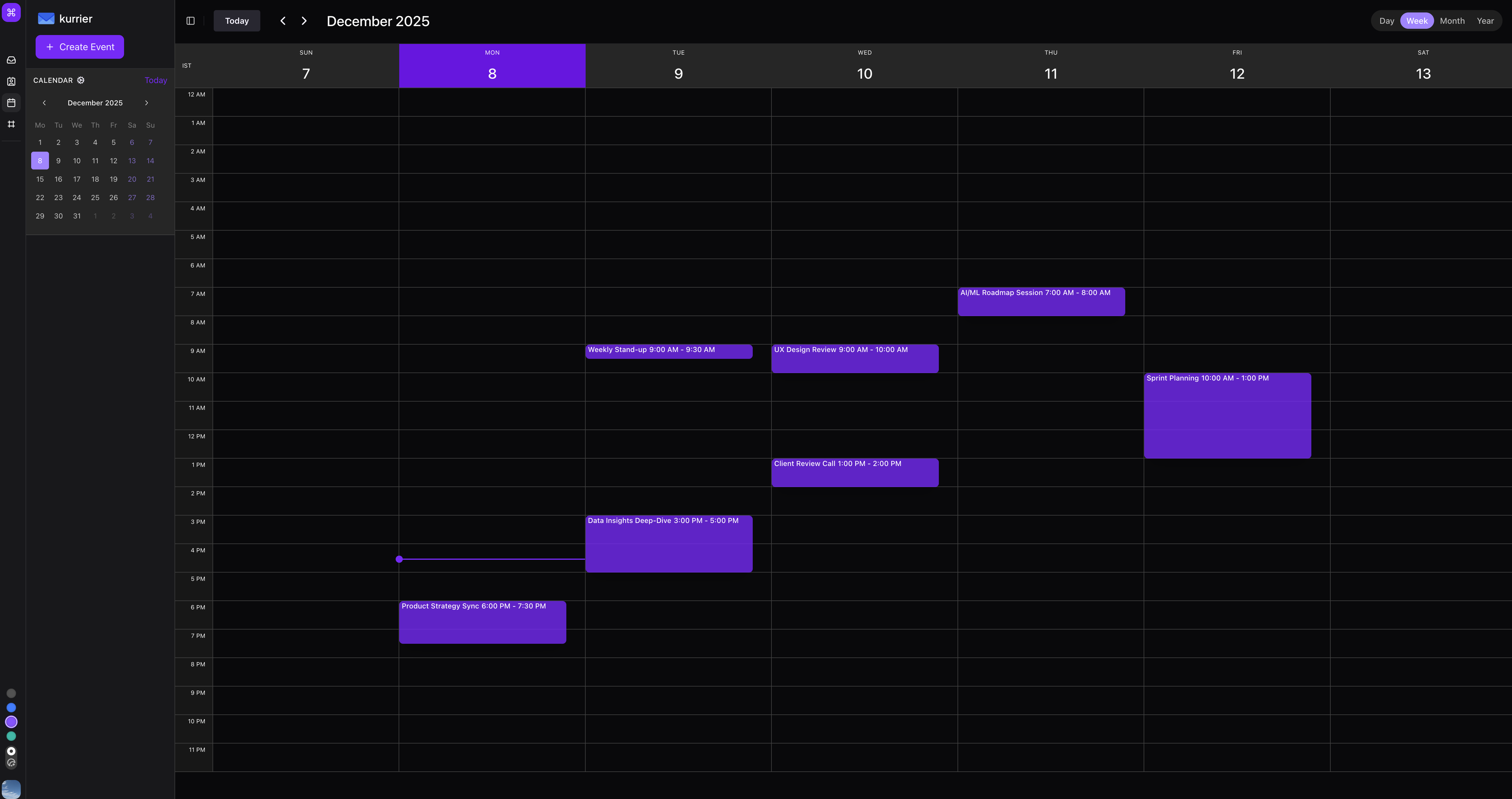Click the Create Event button
The image size is (1512, 799).
click(79, 46)
